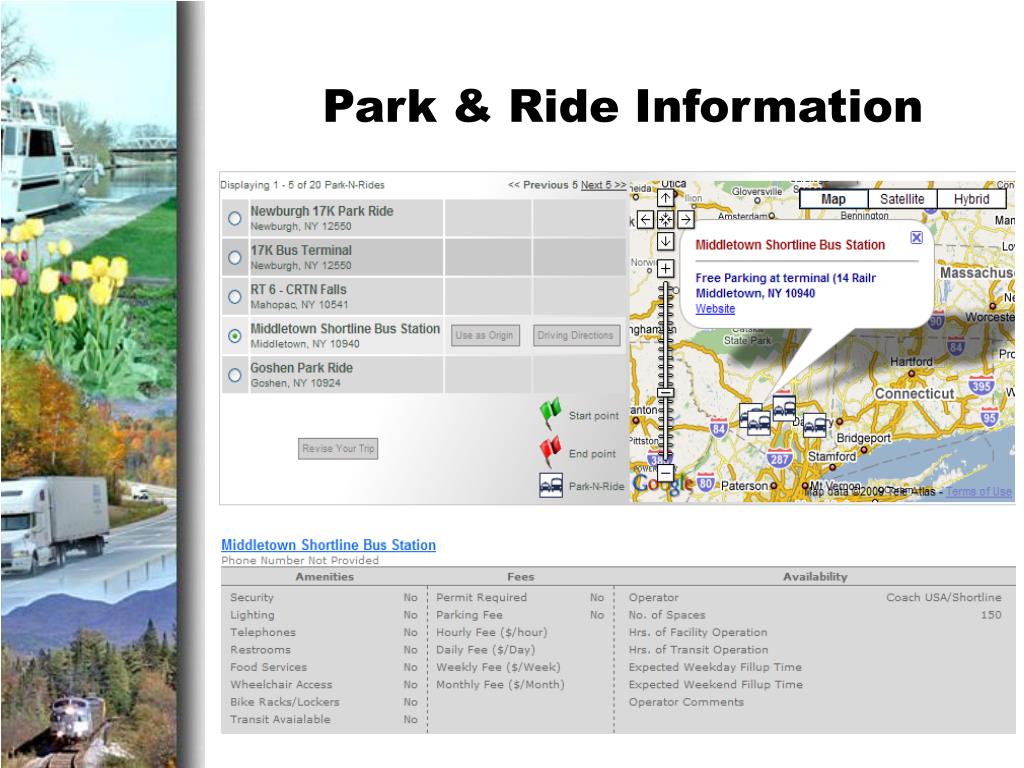Click the Operator Comments label
The height and width of the screenshot is (768, 1024).
686,702
